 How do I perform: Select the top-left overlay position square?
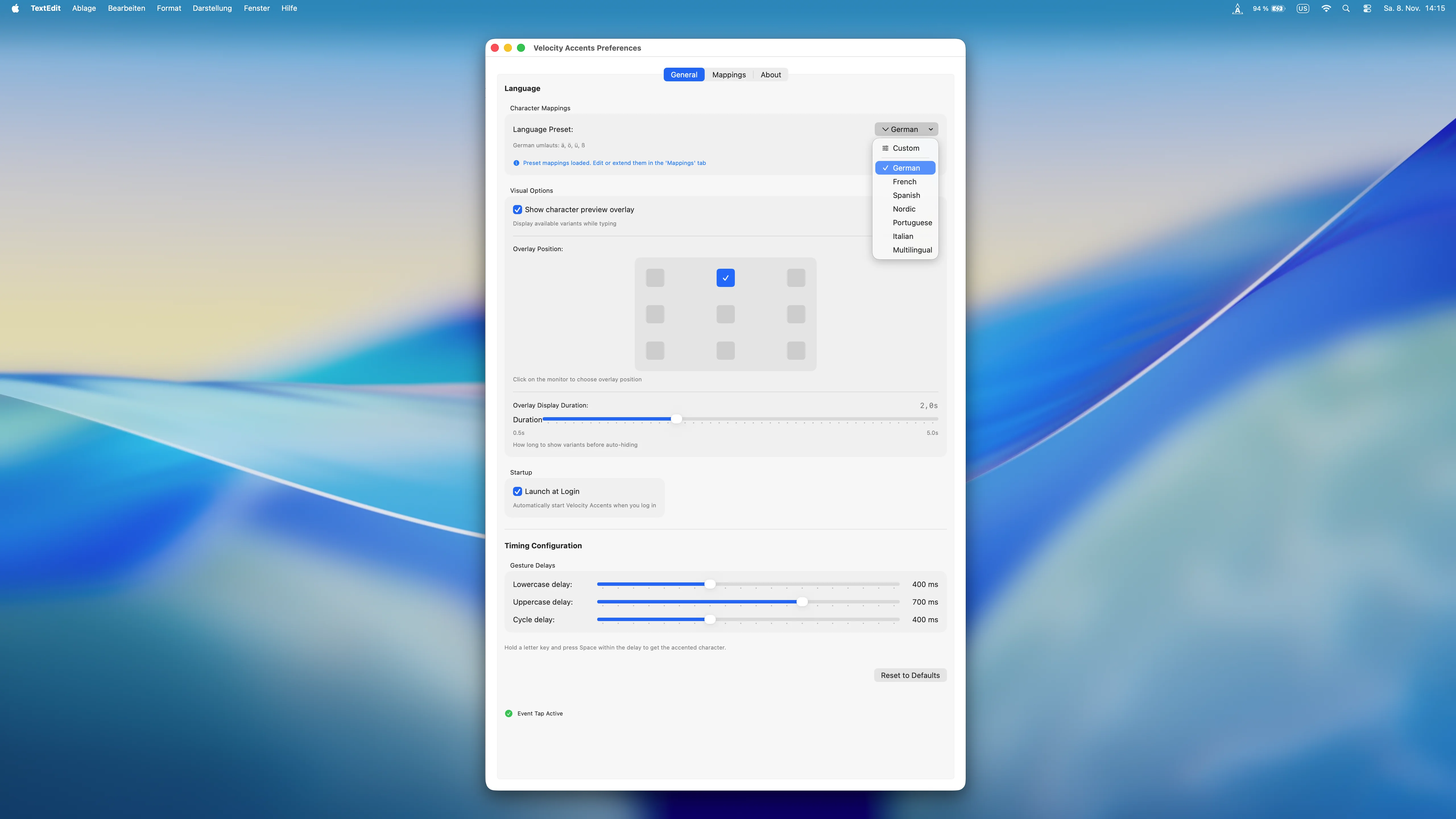coord(655,278)
